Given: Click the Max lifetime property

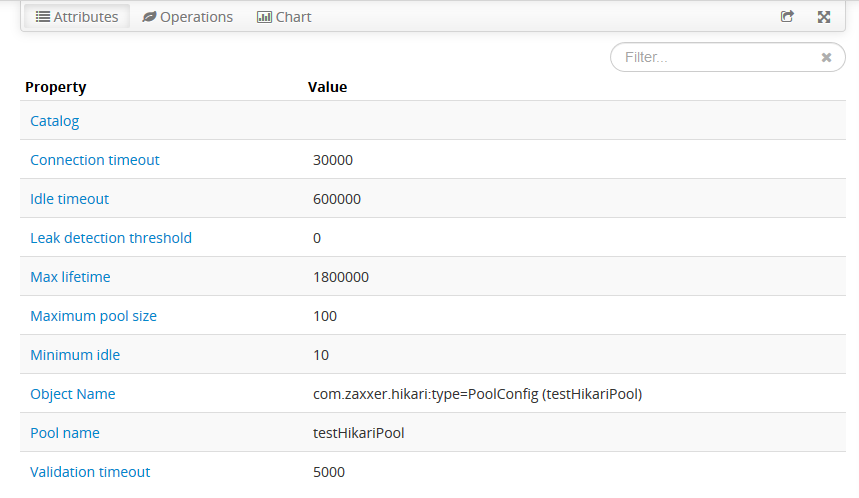Looking at the screenshot, I should 70,277.
